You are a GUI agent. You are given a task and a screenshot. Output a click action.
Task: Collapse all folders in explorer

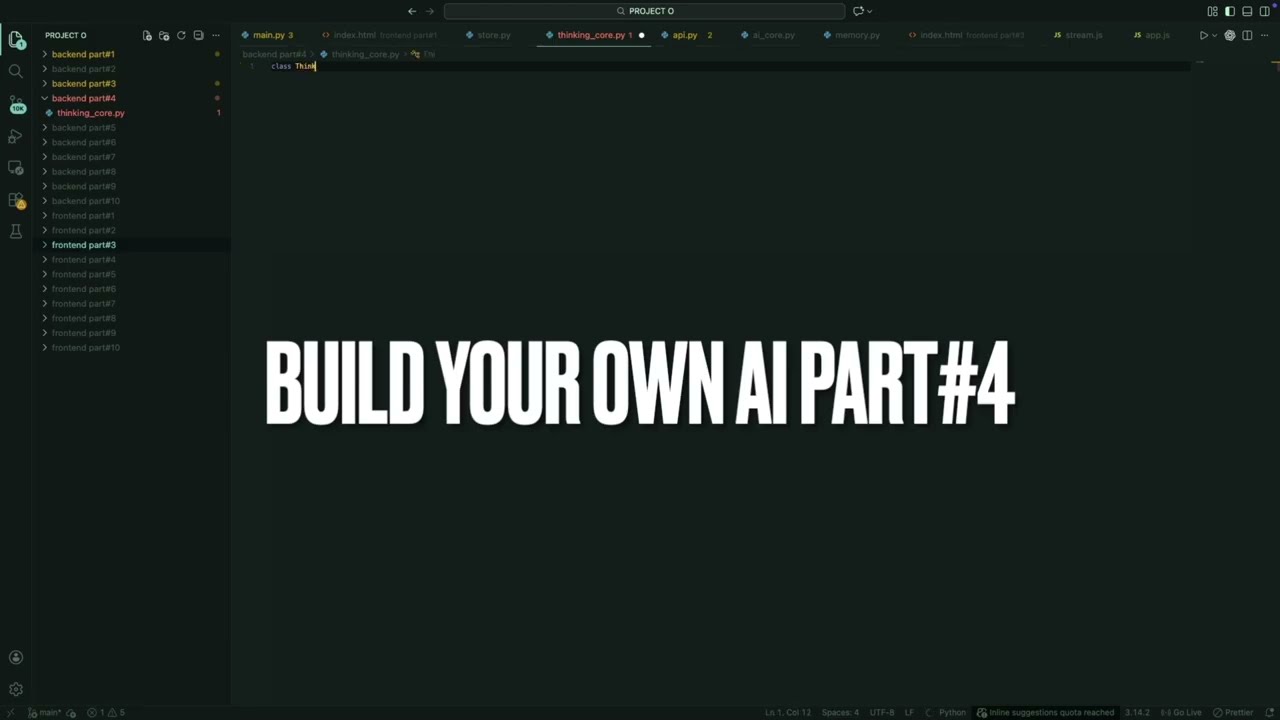(x=198, y=35)
